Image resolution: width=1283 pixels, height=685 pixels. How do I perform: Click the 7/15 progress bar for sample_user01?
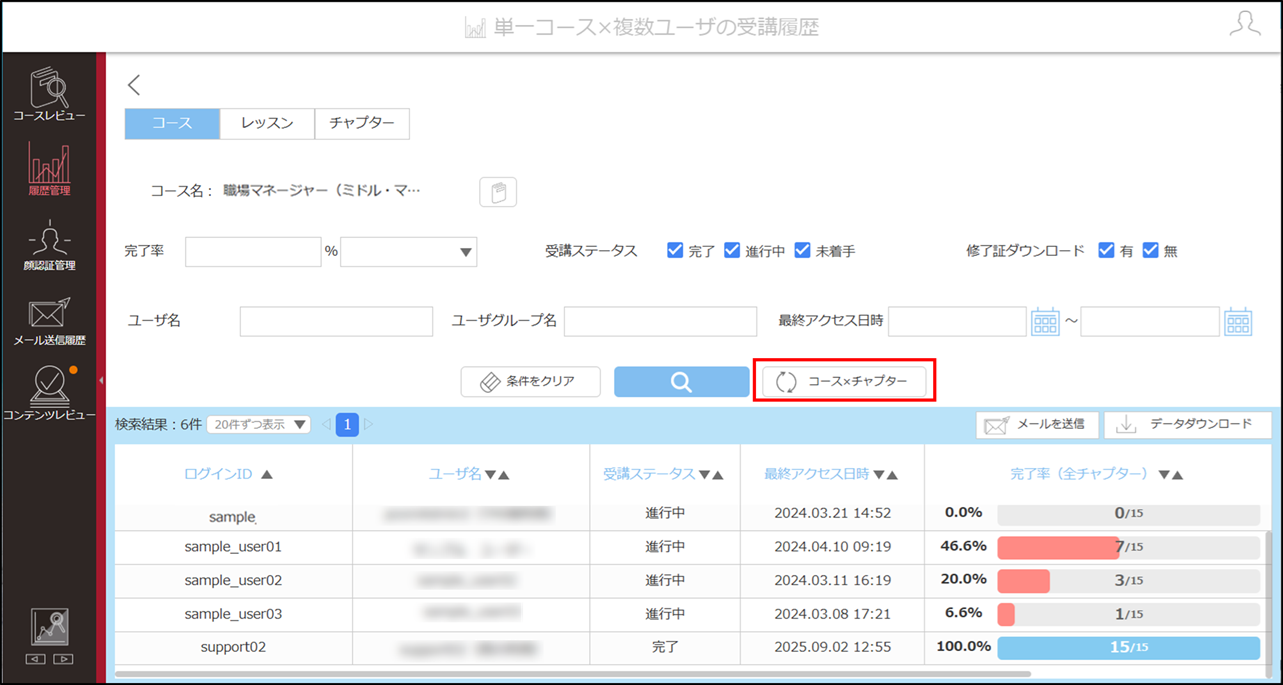pyautogui.click(x=1129, y=547)
